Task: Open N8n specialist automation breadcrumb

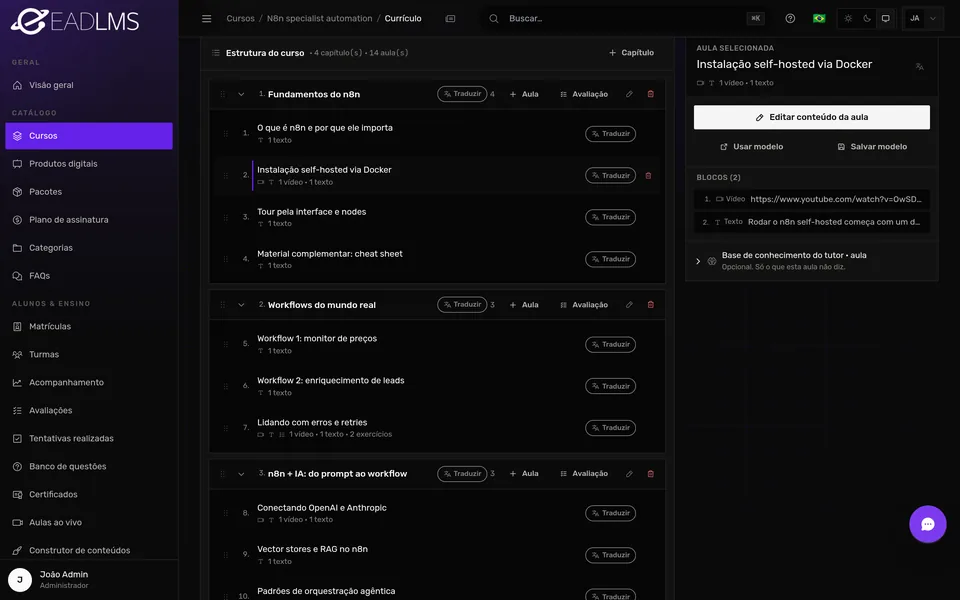Action: tap(319, 18)
